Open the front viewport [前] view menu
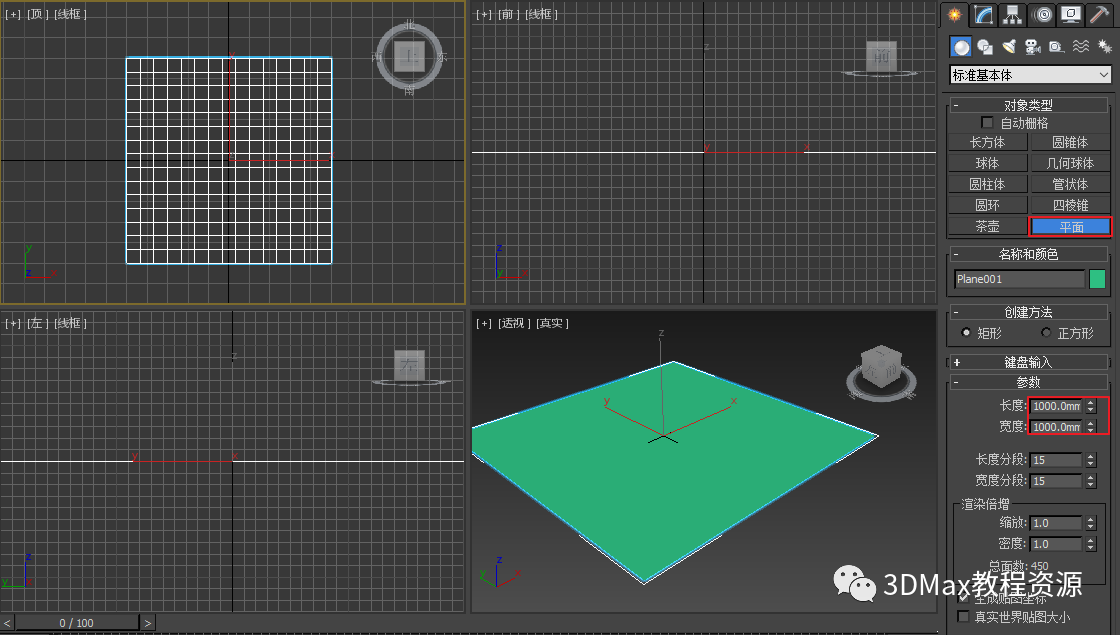The width and height of the screenshot is (1120, 635). click(x=508, y=14)
